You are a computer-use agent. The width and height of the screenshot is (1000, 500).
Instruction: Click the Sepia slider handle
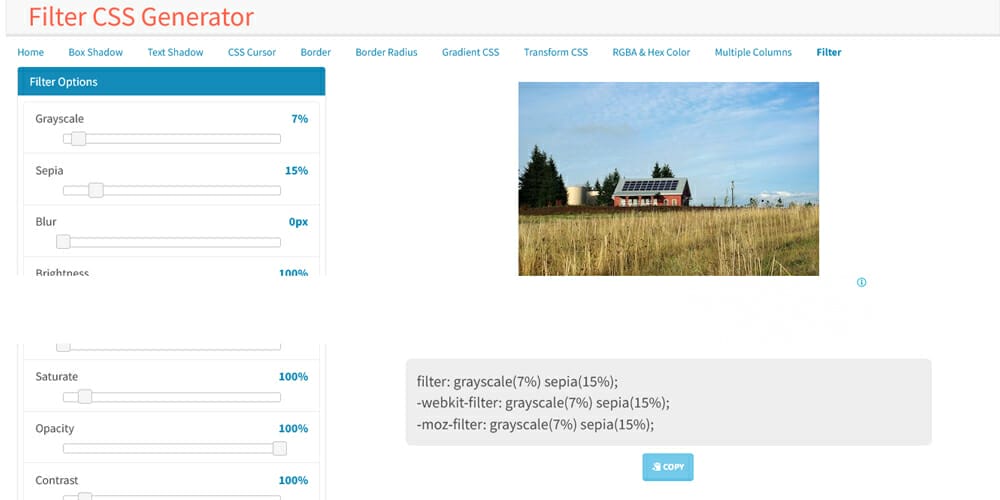point(96,190)
